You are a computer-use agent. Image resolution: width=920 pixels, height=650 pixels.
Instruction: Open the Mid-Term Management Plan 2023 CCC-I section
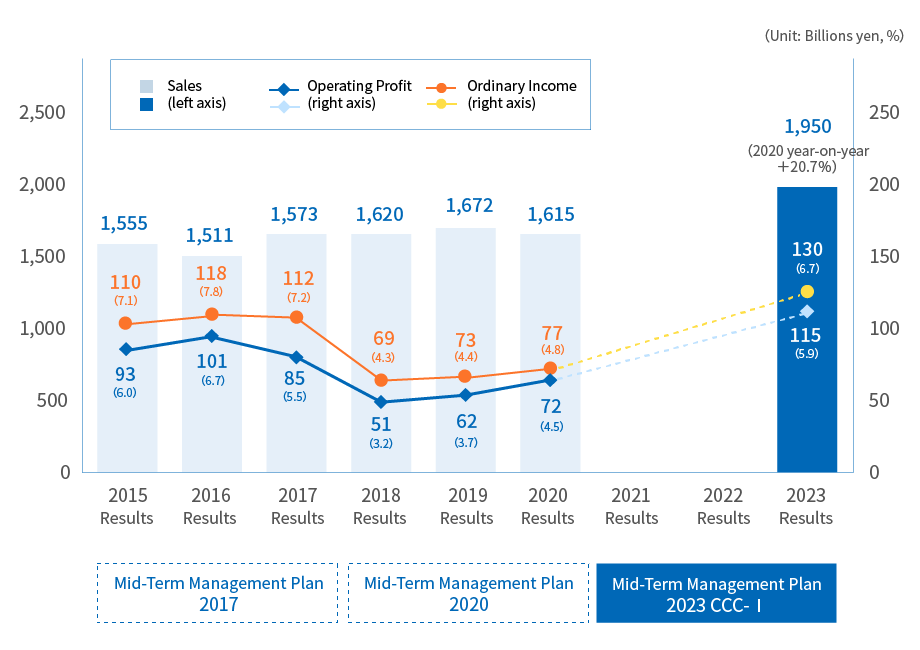coord(717,592)
